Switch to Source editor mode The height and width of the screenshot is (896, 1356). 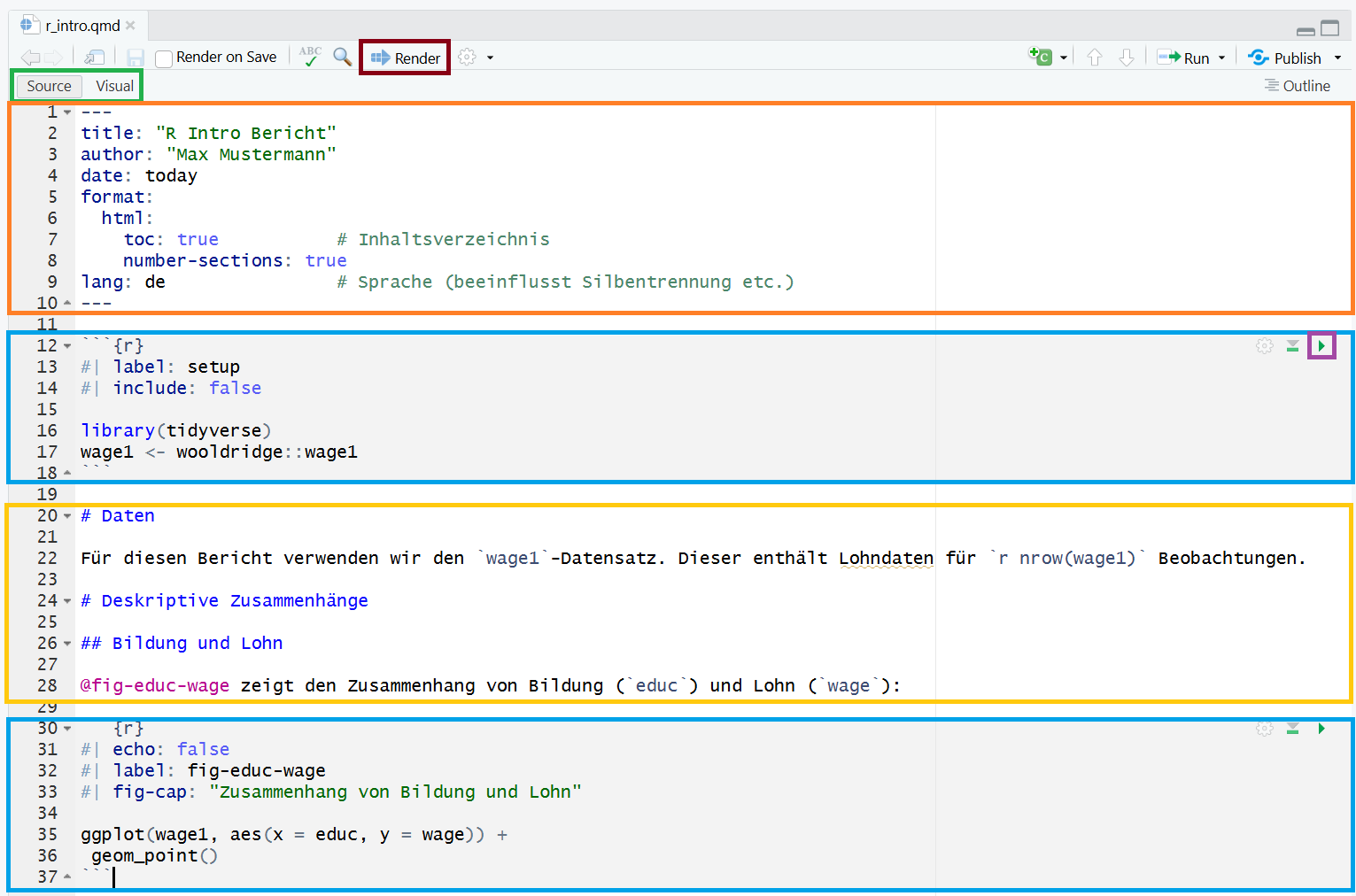click(49, 86)
